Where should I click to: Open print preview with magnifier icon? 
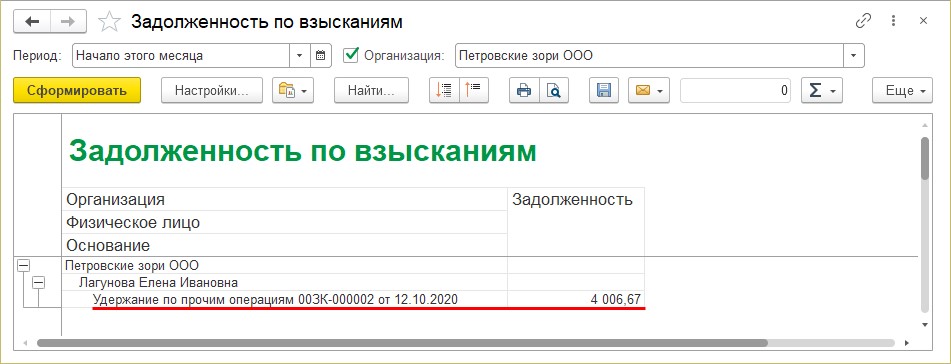click(x=554, y=90)
